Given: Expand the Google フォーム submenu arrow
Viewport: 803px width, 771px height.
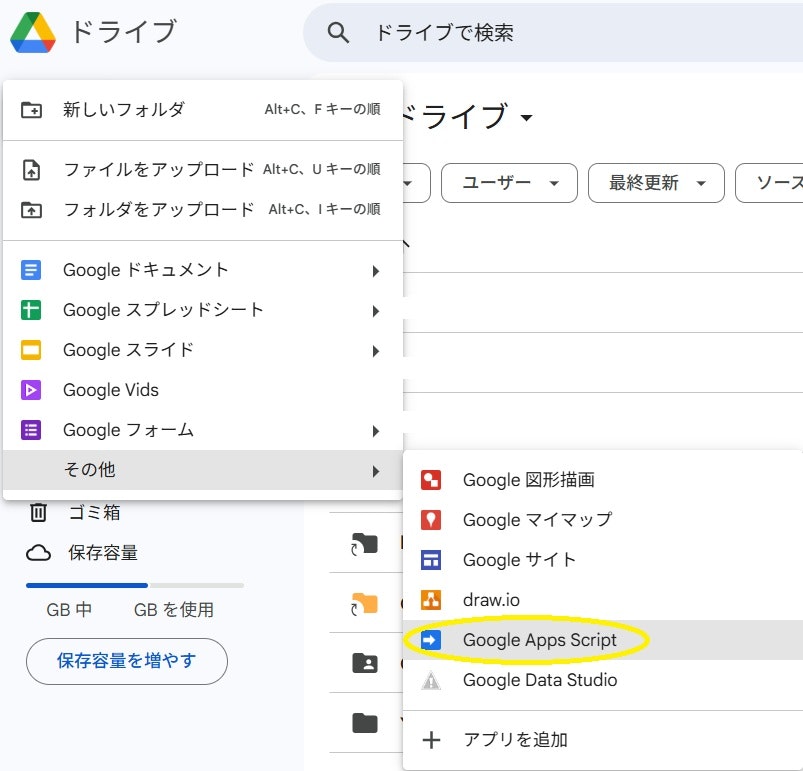Looking at the screenshot, I should click(x=375, y=431).
